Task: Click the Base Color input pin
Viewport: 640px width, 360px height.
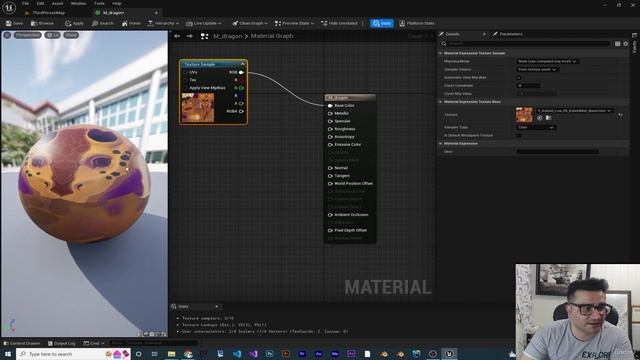Action: 330,105
